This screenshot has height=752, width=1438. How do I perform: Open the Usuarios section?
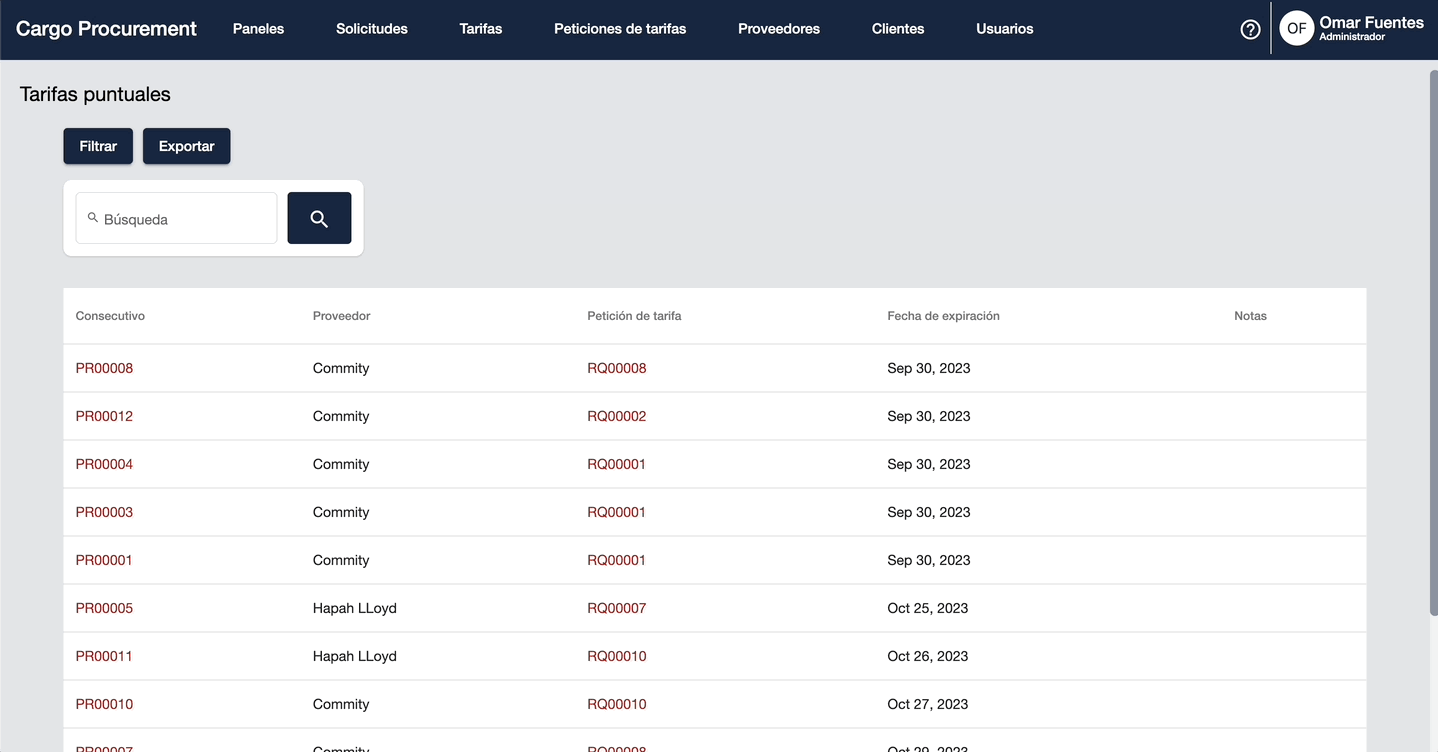click(x=1005, y=29)
